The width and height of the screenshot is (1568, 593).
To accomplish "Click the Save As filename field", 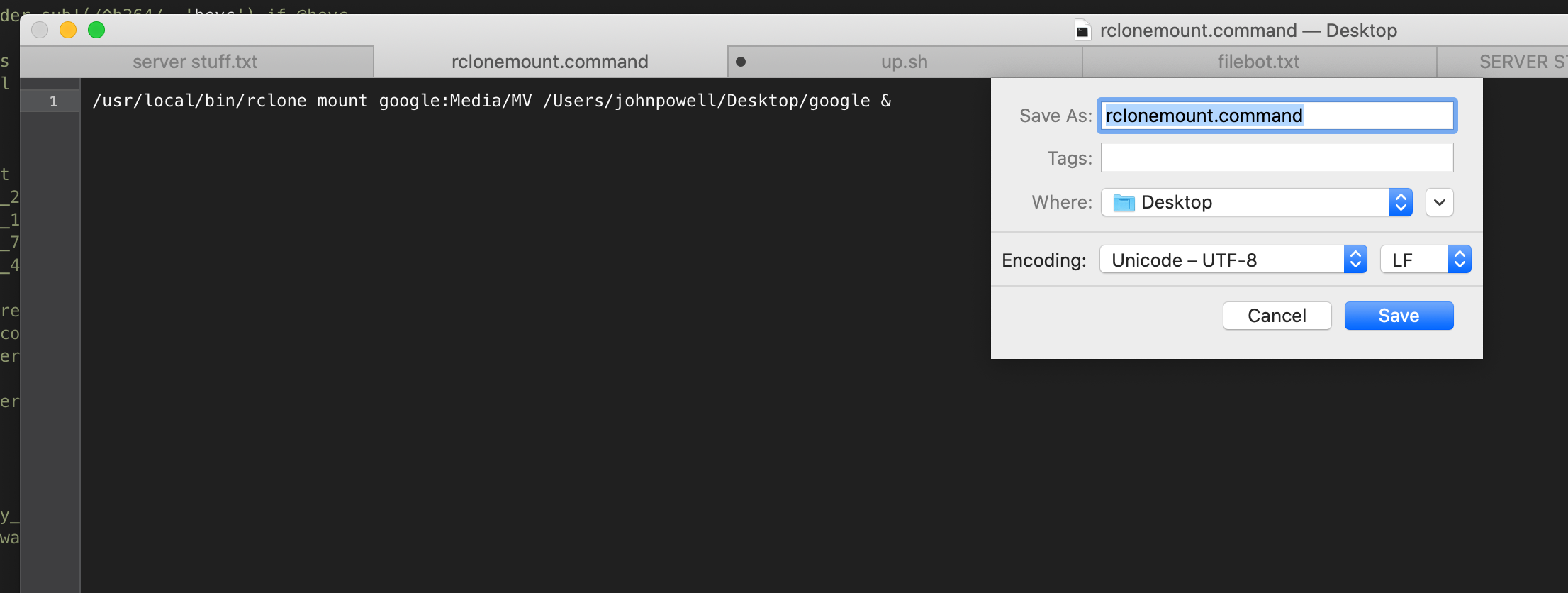I will (1277, 116).
